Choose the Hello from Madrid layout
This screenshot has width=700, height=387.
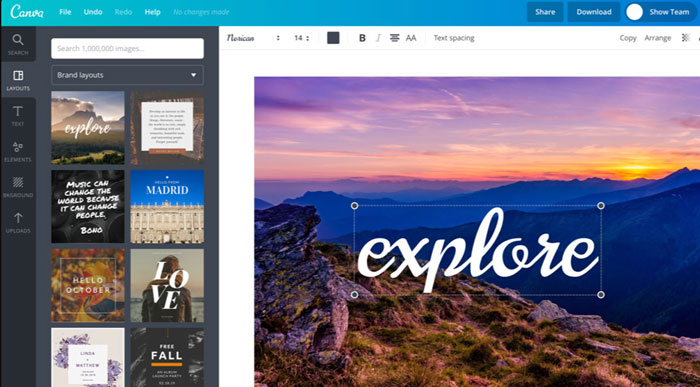(167, 207)
